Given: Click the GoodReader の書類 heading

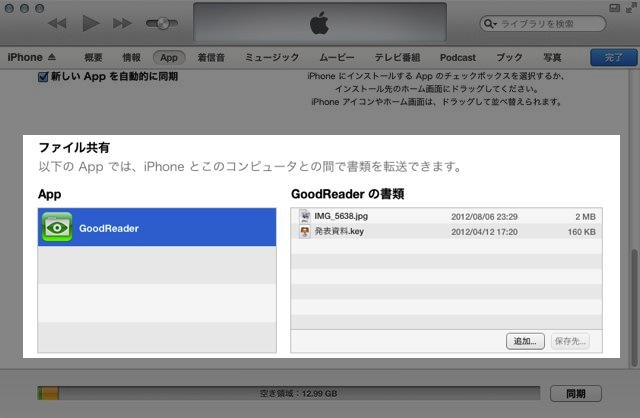Looking at the screenshot, I should [x=348, y=194].
